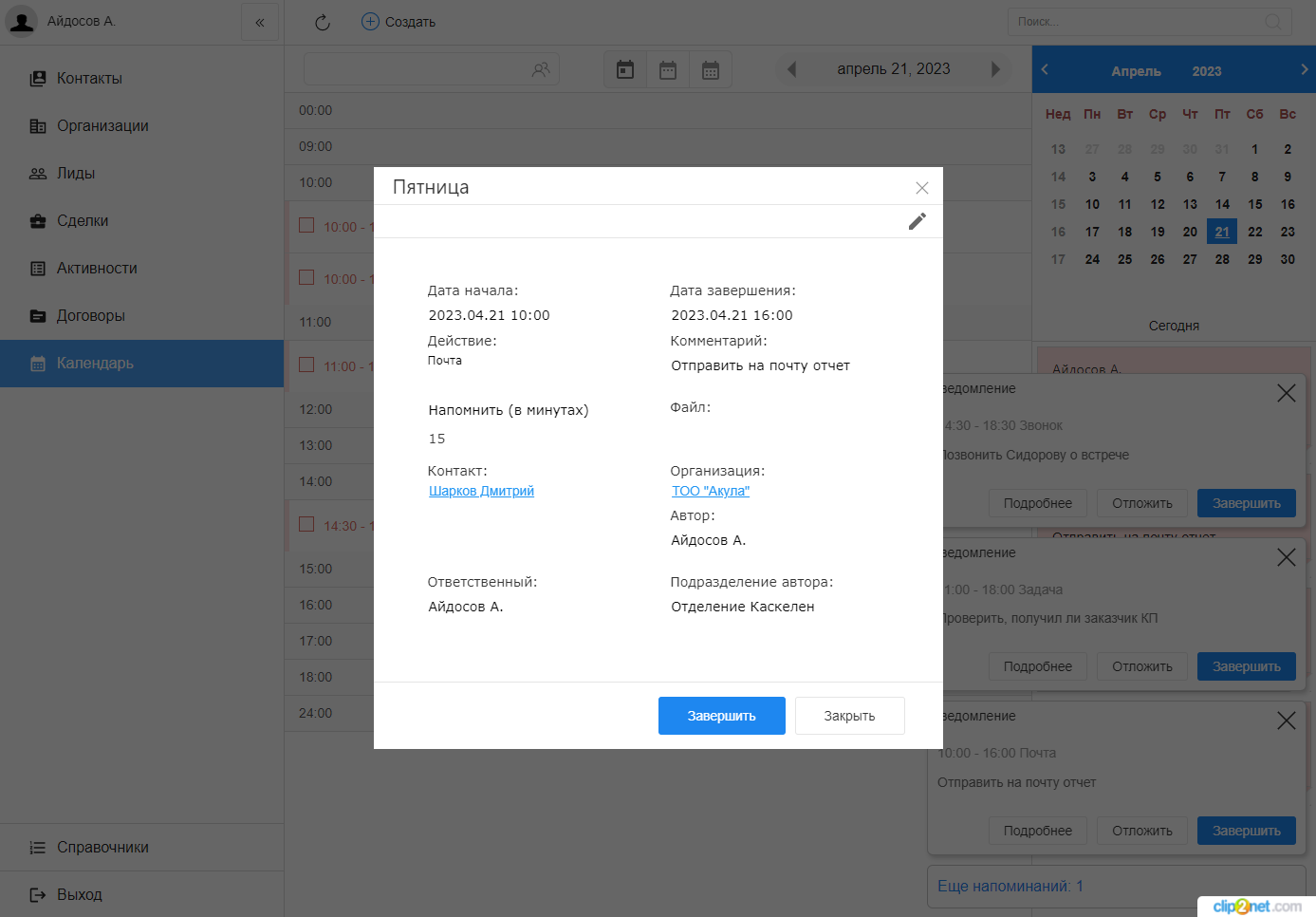Open contact link Шарков Дмитрий

[481, 491]
